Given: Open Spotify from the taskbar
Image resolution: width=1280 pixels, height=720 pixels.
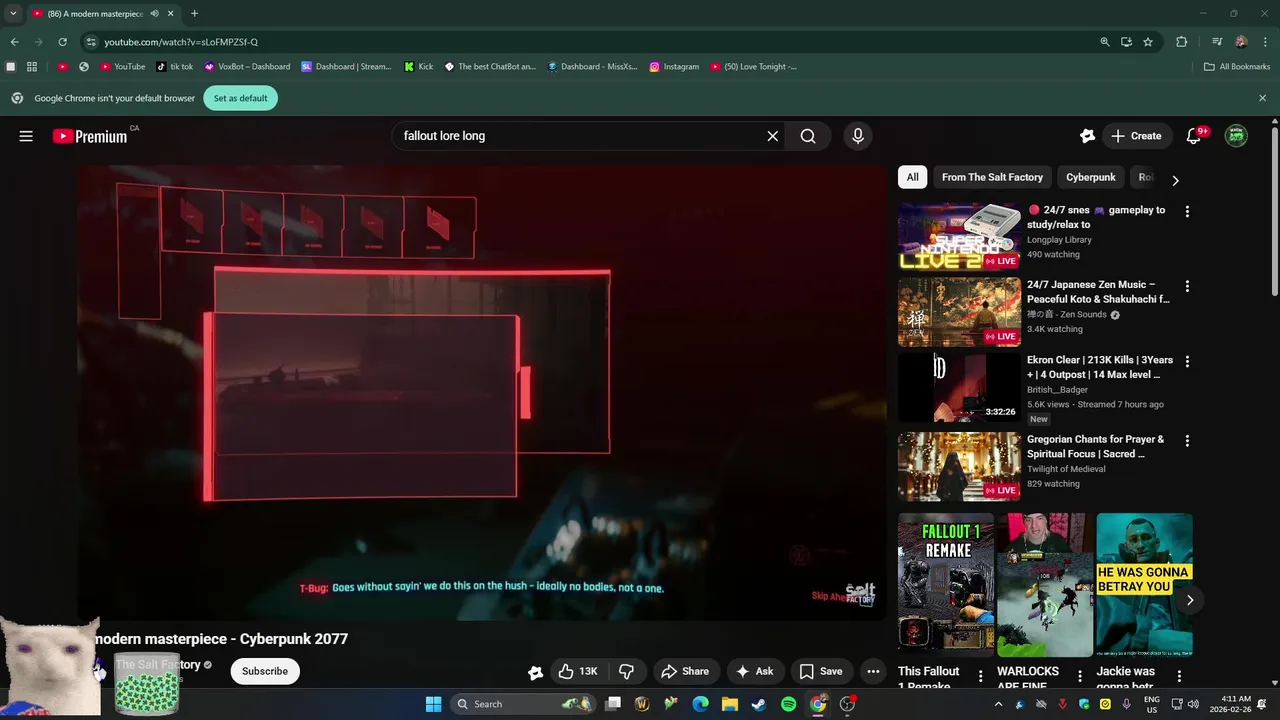Looking at the screenshot, I should click(x=788, y=704).
